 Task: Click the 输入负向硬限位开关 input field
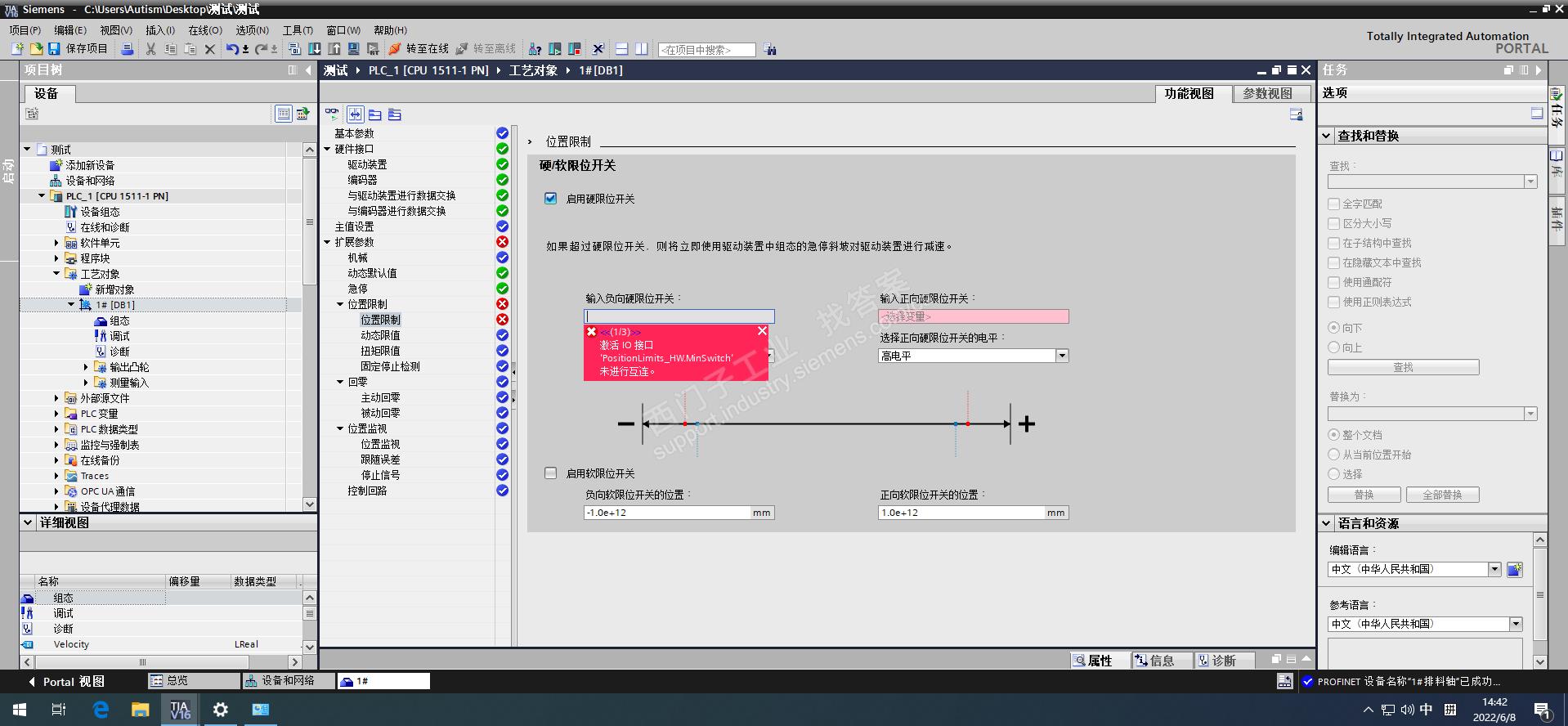679,316
